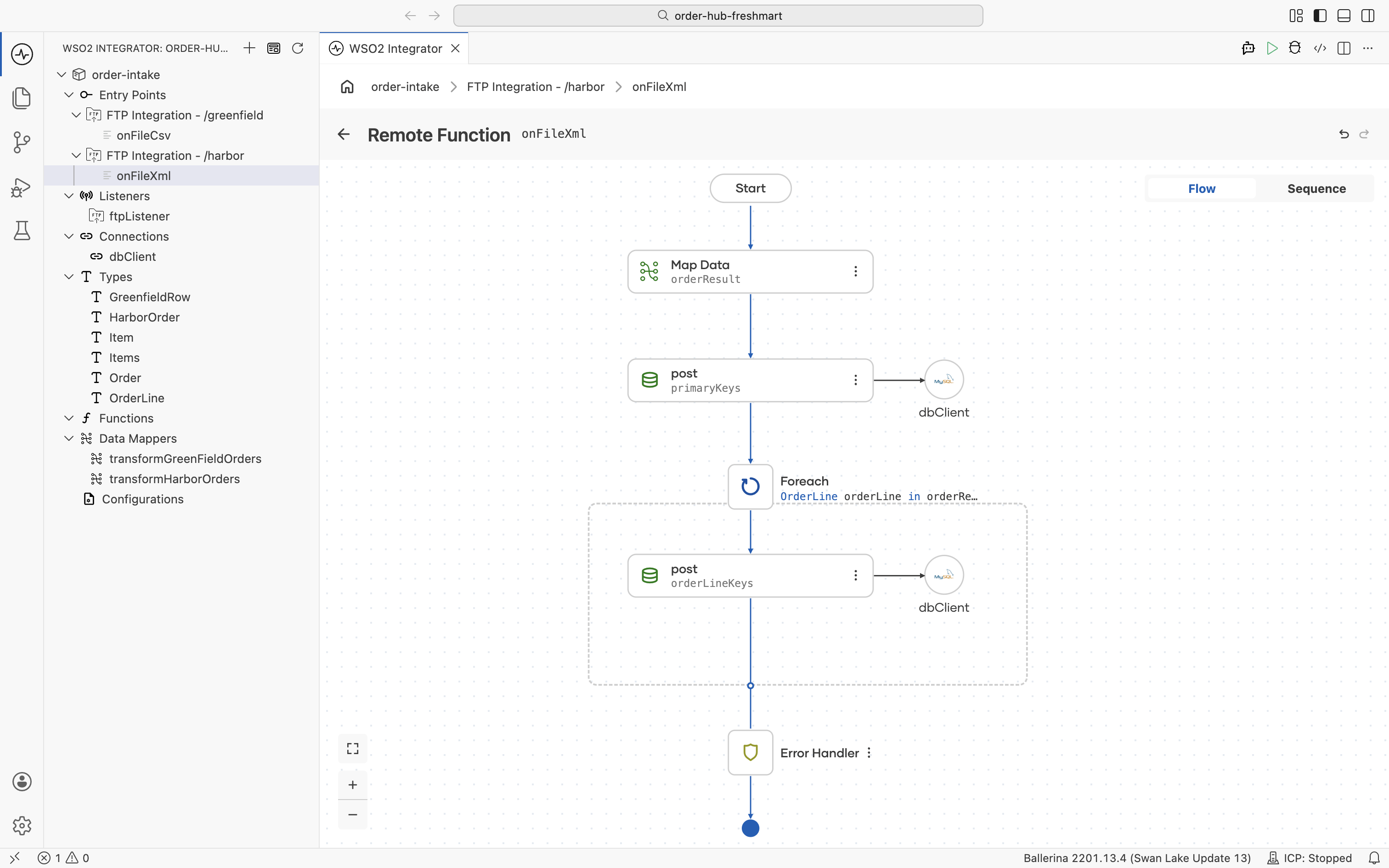Open the Source Control icon
1389x868 pixels.
[x=22, y=142]
